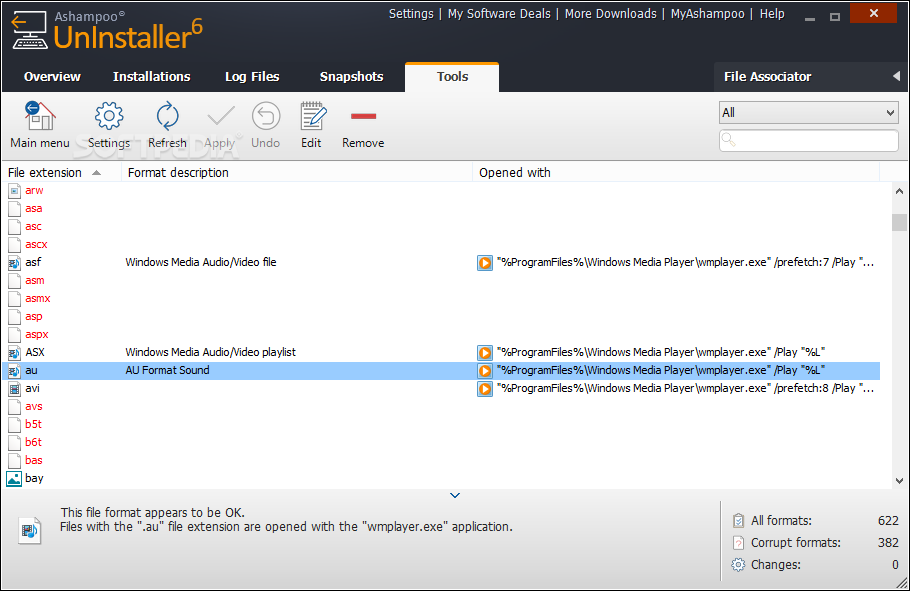Go back to Main menu
This screenshot has height=591, width=910.
click(x=39, y=125)
